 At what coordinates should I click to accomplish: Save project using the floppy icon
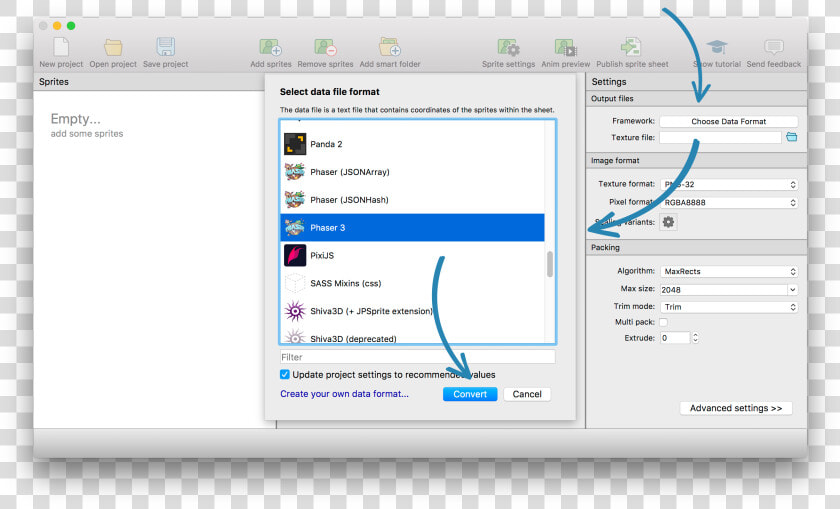click(166, 53)
